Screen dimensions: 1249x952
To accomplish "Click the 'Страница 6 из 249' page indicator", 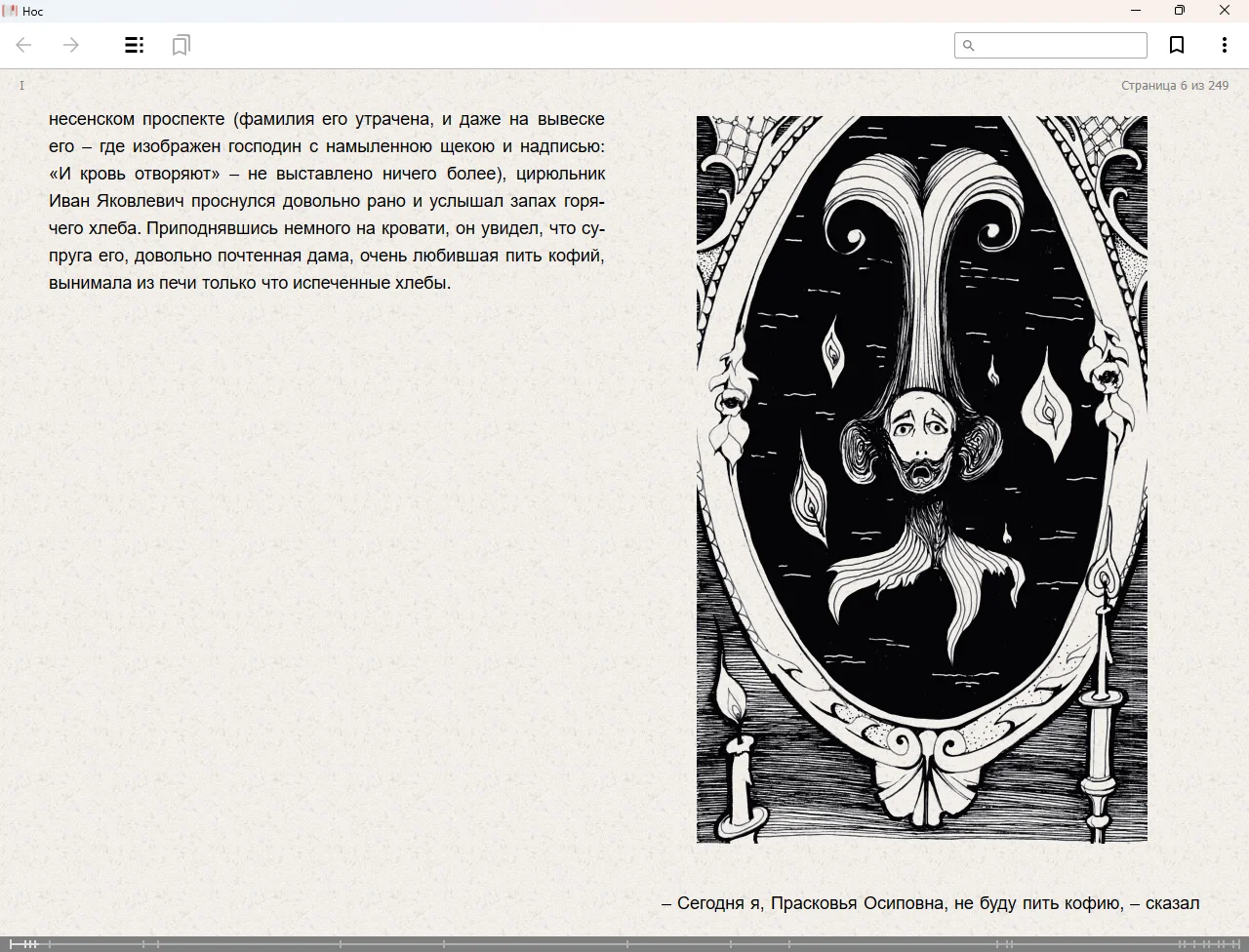I will coord(1174,86).
